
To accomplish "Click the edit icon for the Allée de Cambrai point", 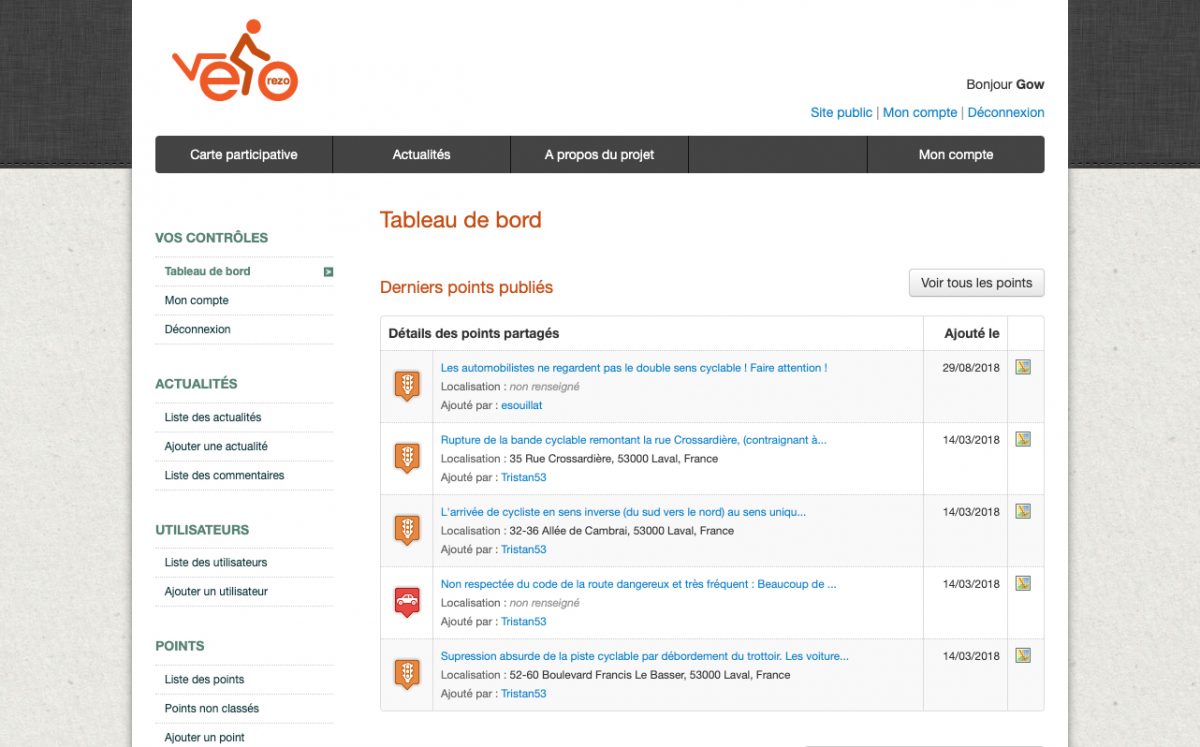I will coord(1022,511).
